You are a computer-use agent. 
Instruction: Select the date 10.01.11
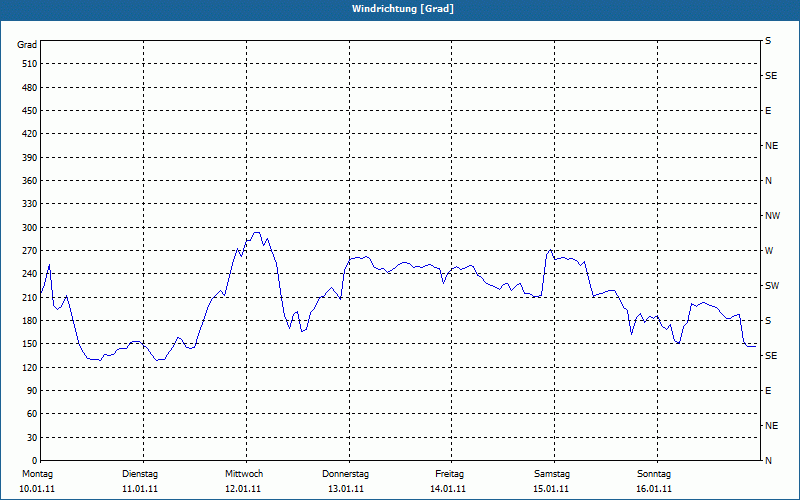(x=37, y=489)
